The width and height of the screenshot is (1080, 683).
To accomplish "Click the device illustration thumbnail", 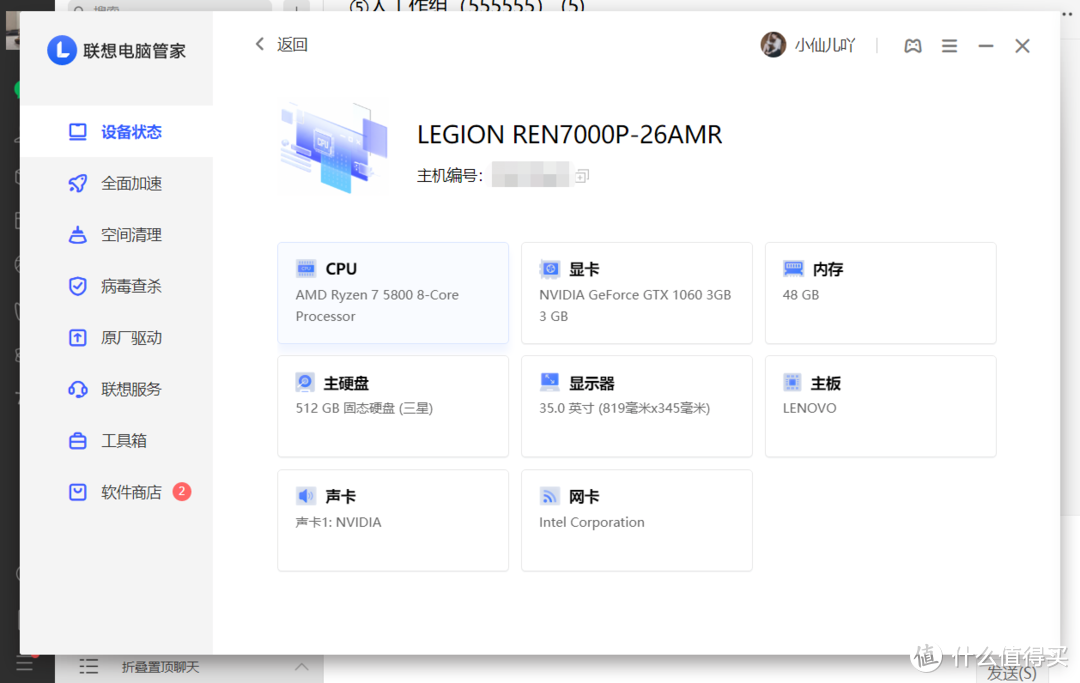I will (x=333, y=147).
